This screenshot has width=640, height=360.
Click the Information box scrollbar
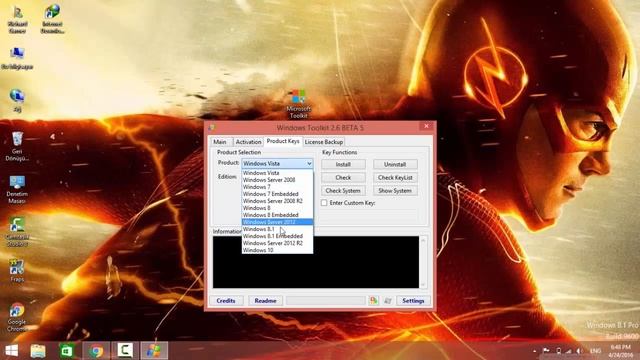point(423,262)
